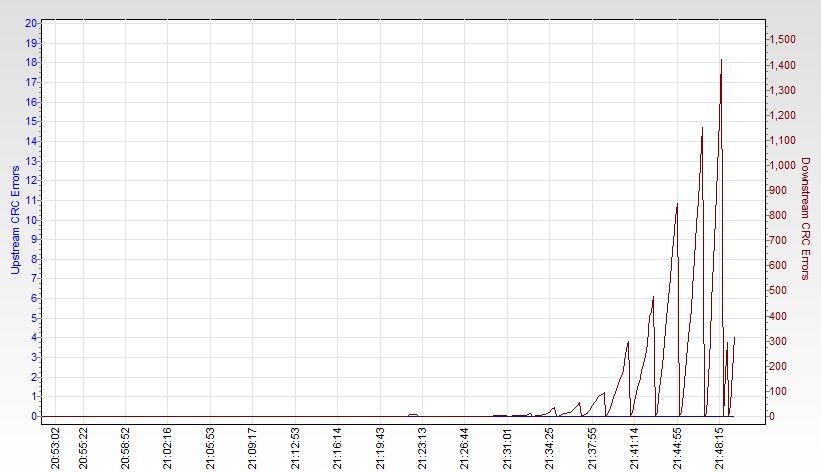Pick the 21:12:53 time label
Viewport: 821px width, 472px height.
pos(295,448)
